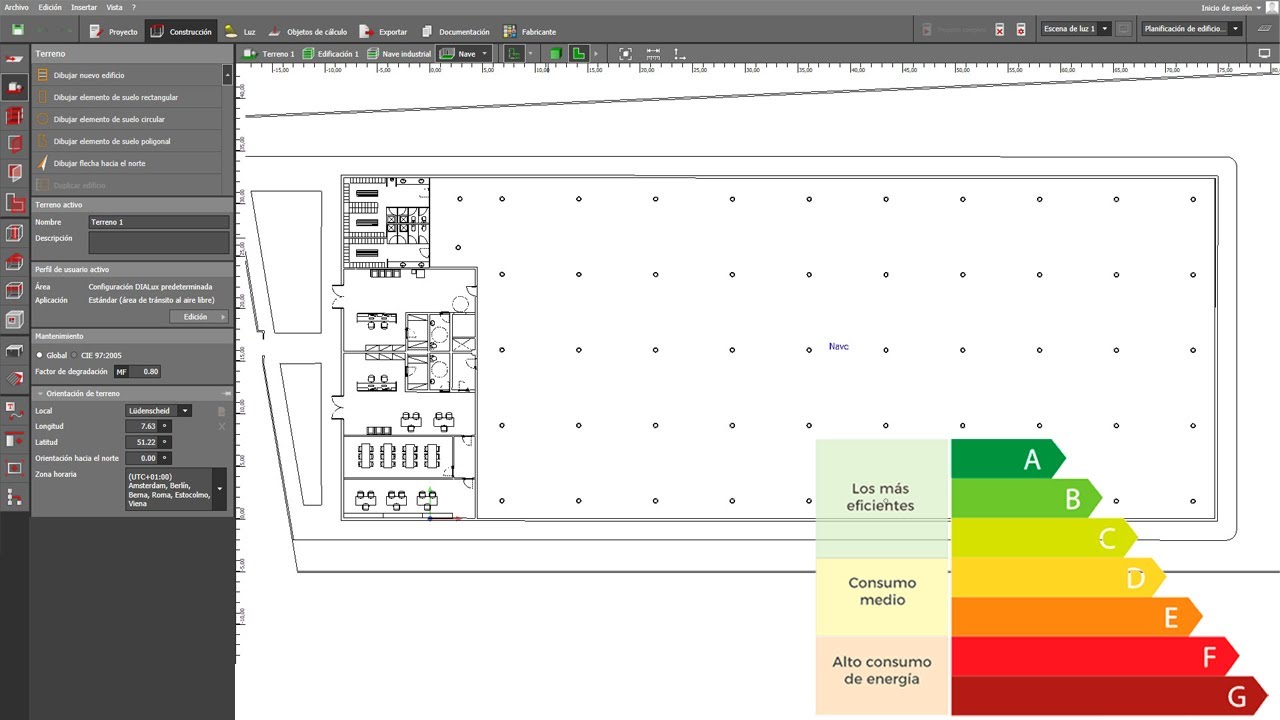Activate the horizontal measure tool
The image size is (1280, 720).
653,53
